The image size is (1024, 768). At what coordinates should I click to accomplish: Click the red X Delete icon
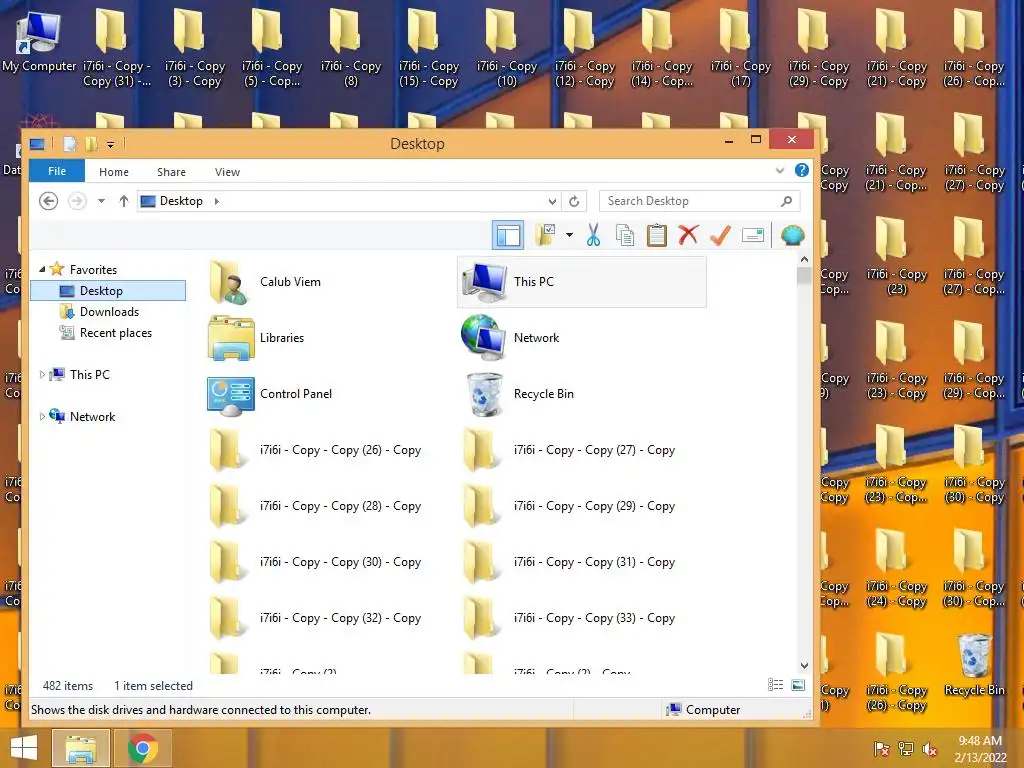pyautogui.click(x=688, y=235)
